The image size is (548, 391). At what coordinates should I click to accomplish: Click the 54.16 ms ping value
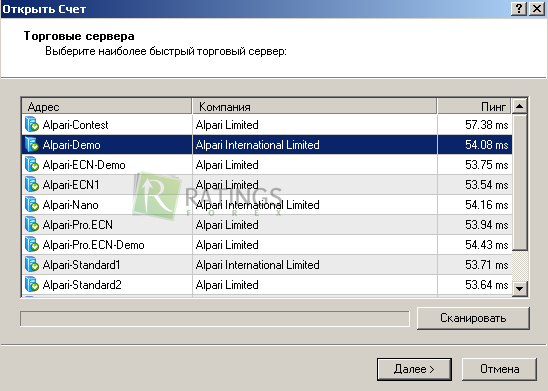(486, 205)
